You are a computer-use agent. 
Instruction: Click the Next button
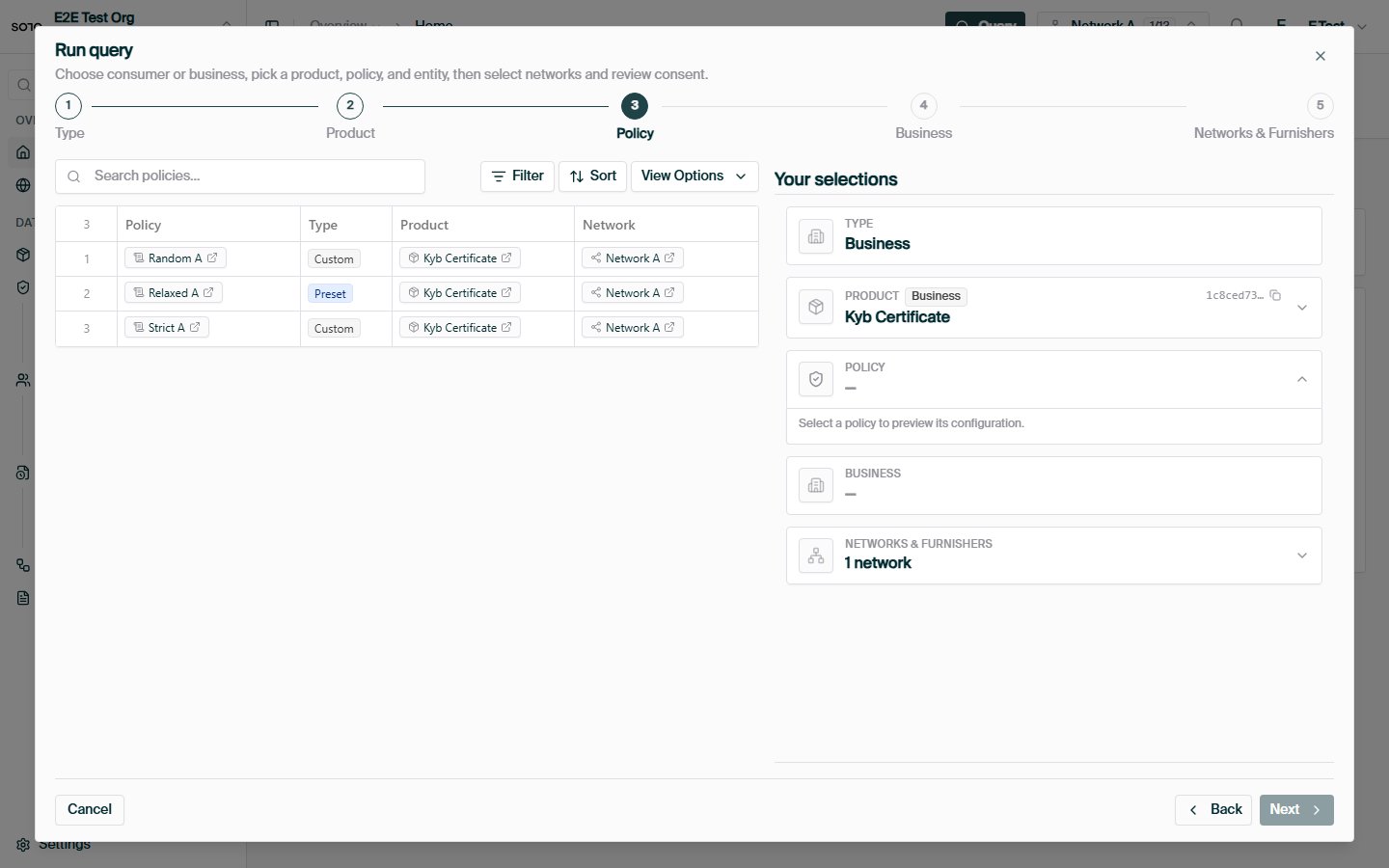[1296, 810]
